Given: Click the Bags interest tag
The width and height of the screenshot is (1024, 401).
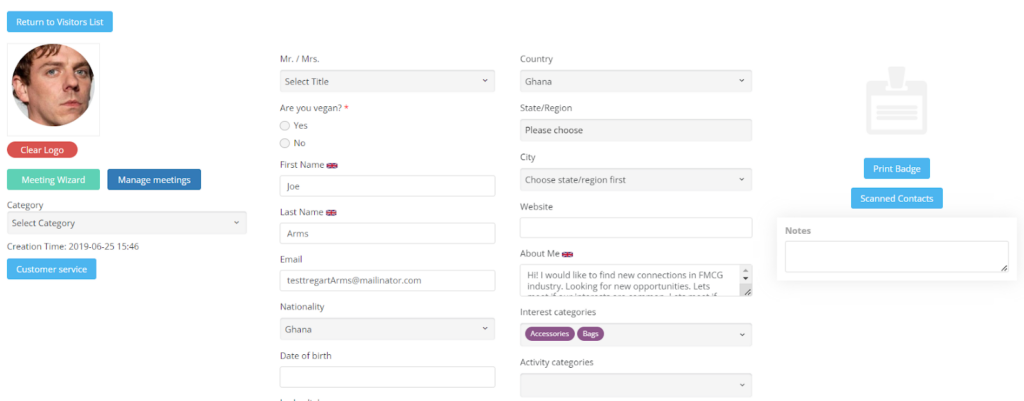Looking at the screenshot, I should click(x=590, y=334).
